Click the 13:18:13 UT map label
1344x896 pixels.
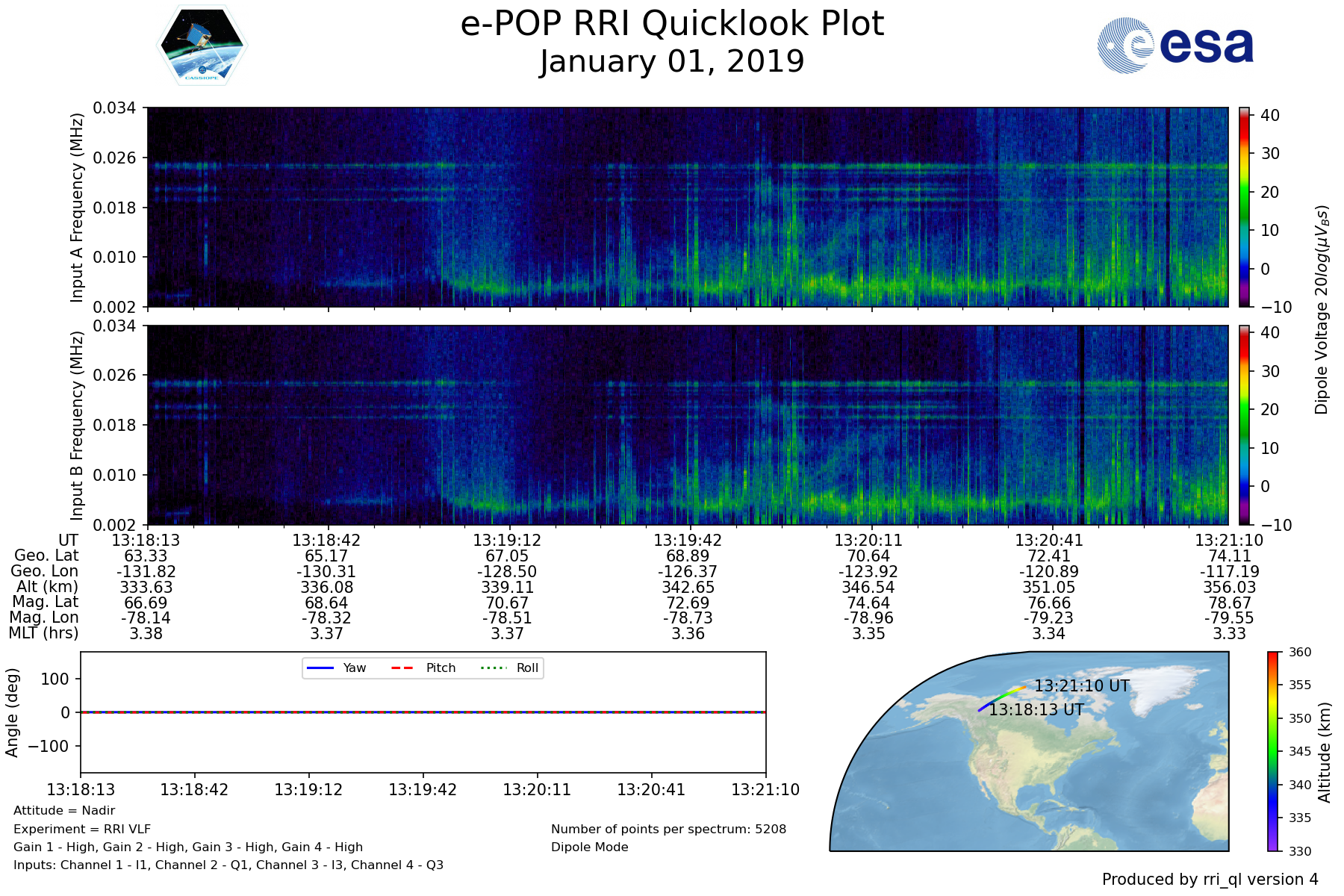coord(1036,710)
